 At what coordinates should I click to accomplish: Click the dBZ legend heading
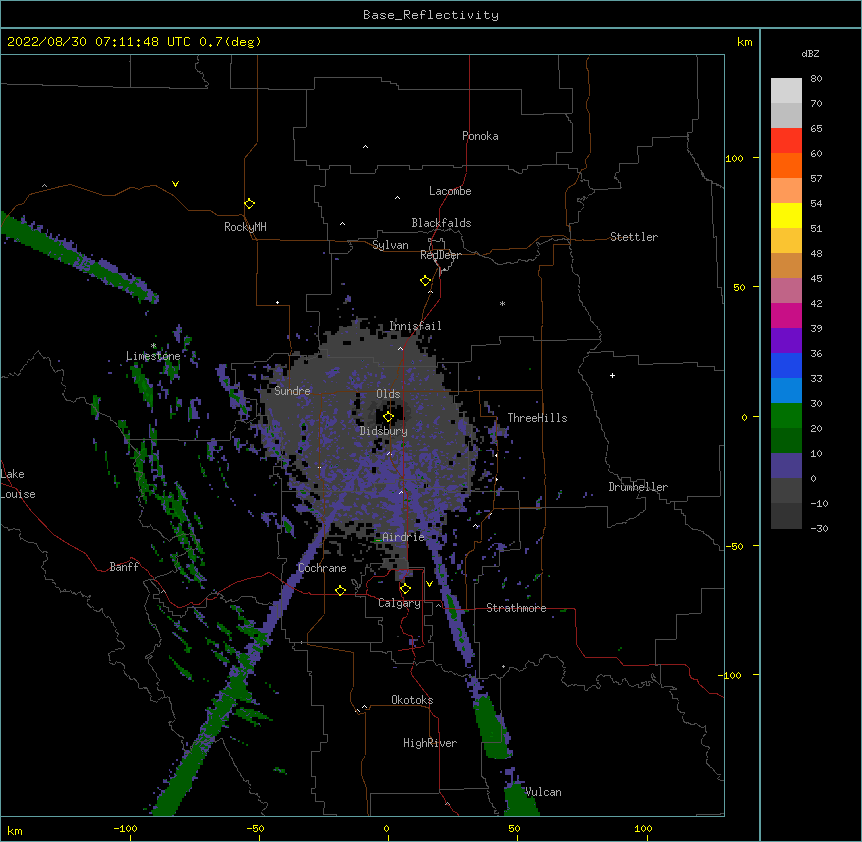coord(810,53)
